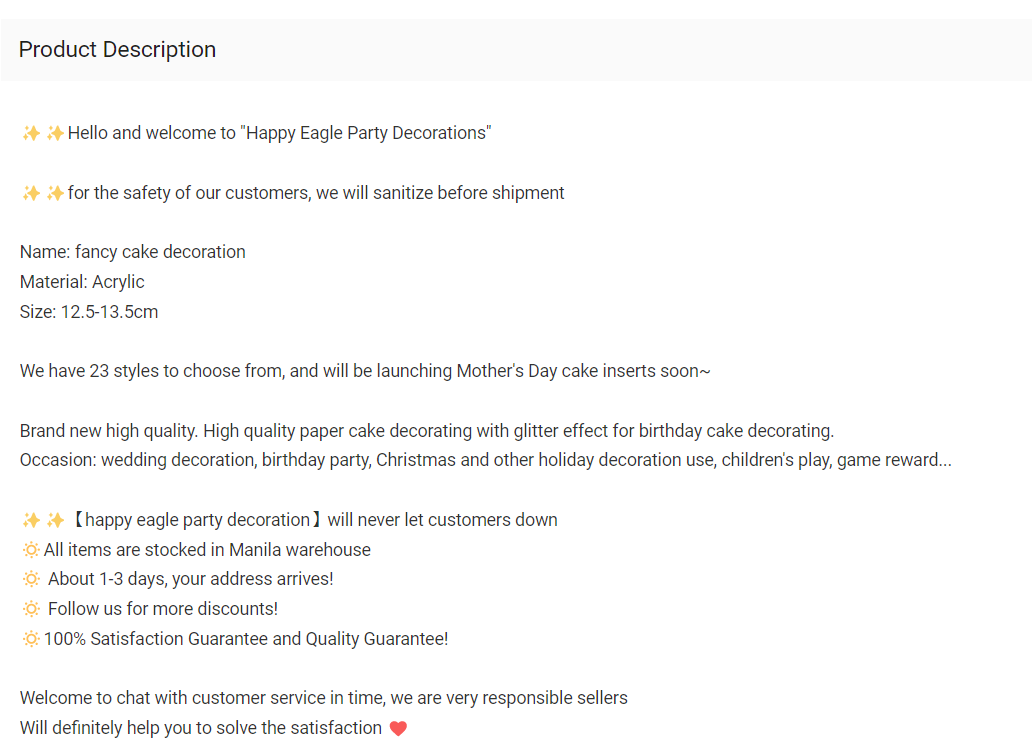Click the "Product Description" section heading

117,50
